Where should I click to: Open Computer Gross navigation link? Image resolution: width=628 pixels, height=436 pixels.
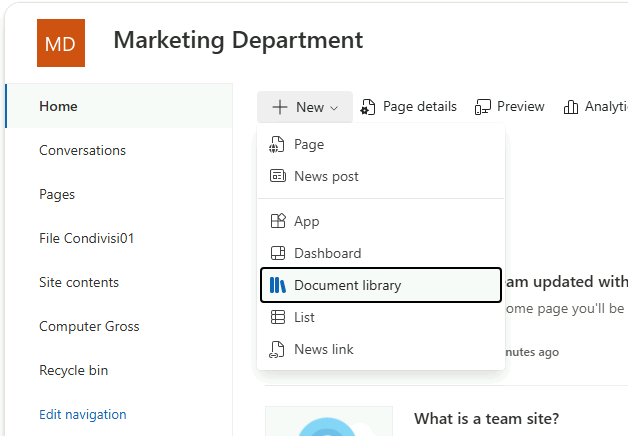(89, 326)
